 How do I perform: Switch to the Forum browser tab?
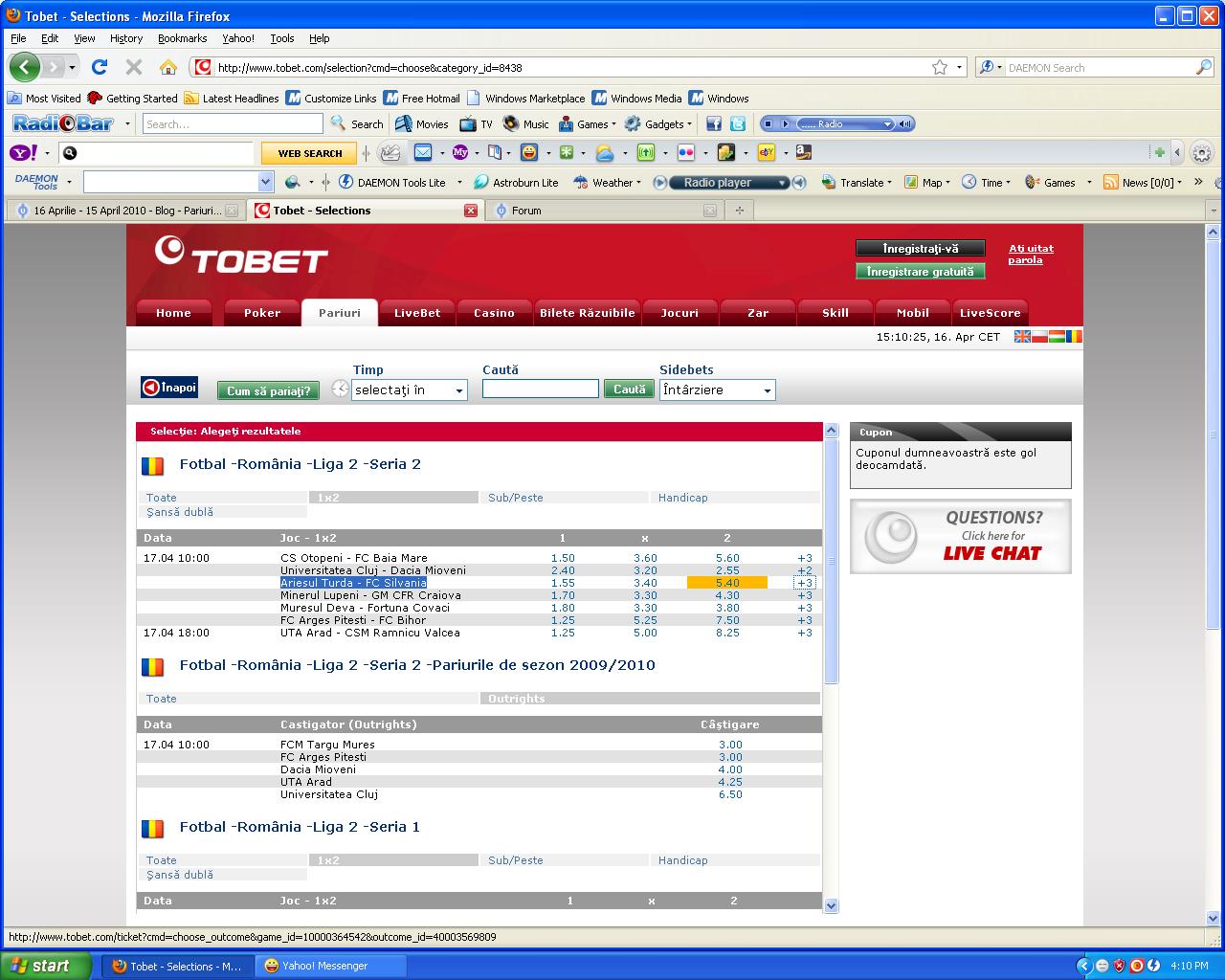(x=606, y=211)
